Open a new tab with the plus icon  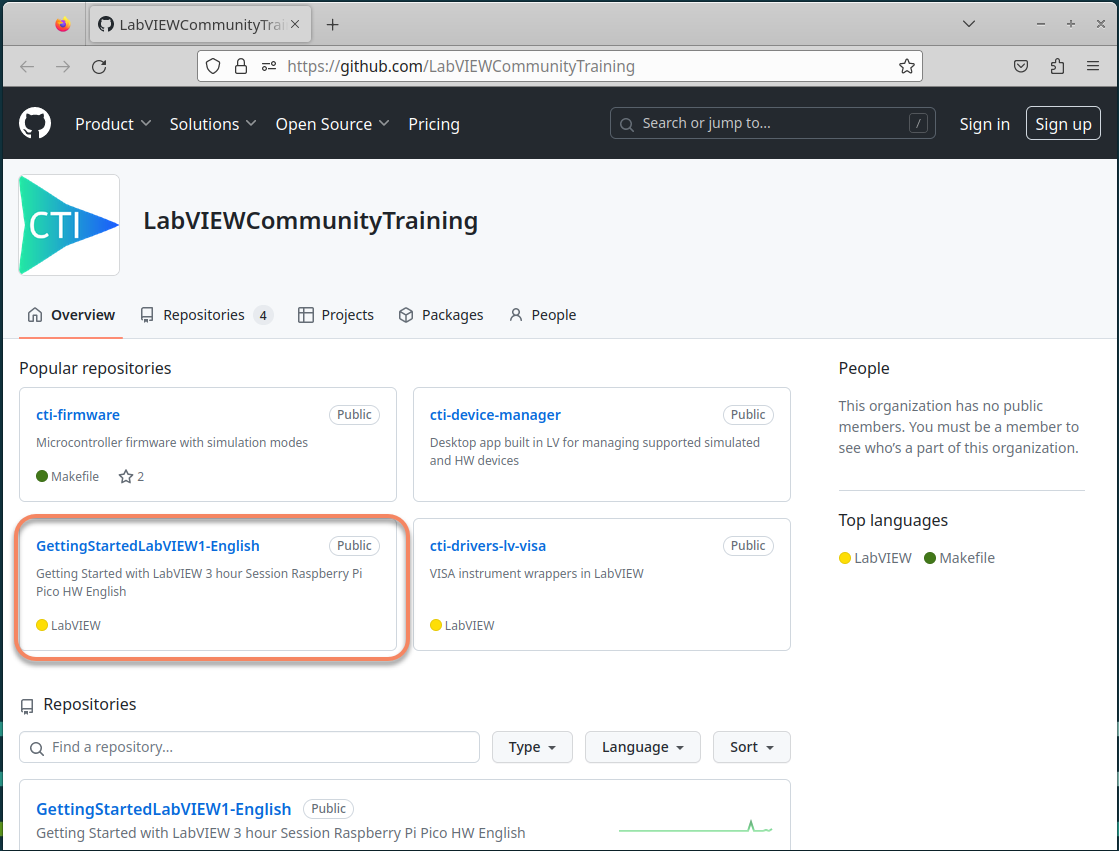click(x=333, y=25)
